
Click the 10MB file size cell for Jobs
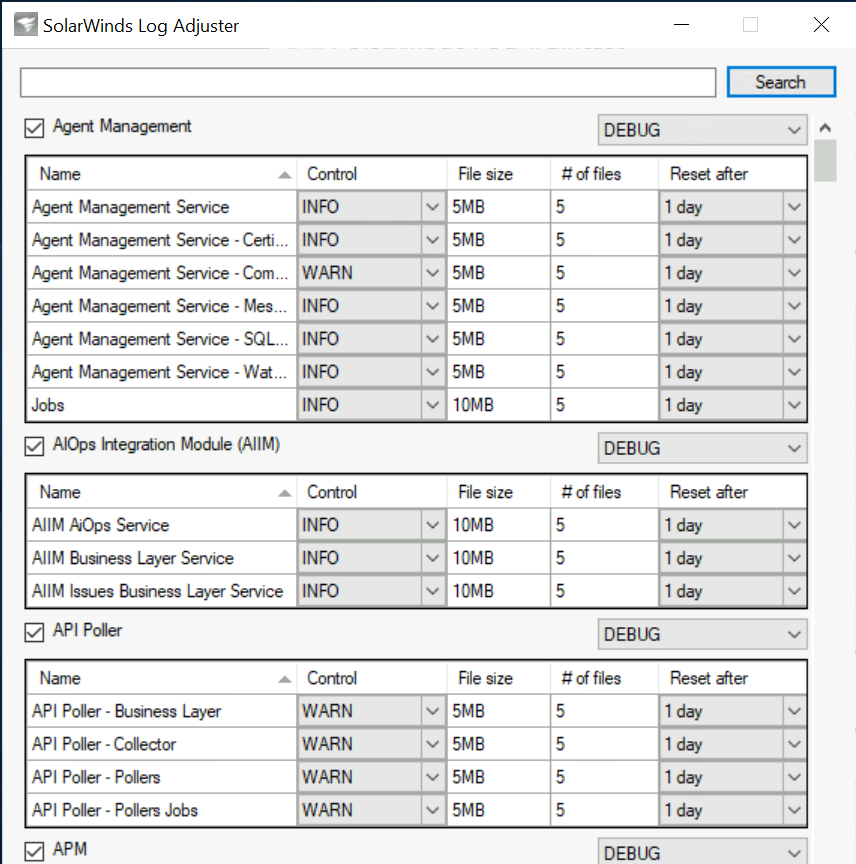click(498, 406)
